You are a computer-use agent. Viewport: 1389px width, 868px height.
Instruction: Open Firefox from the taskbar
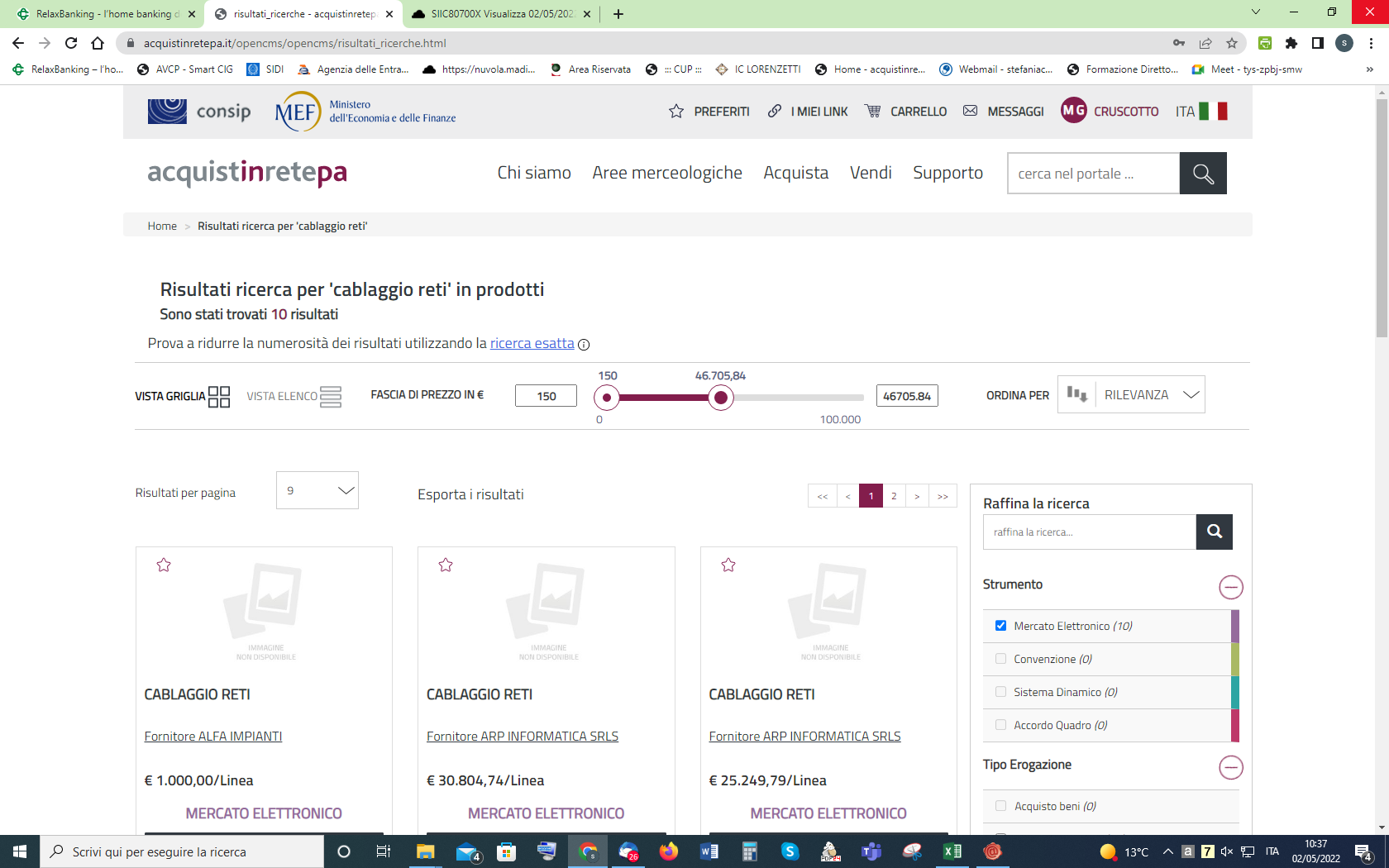coord(669,851)
